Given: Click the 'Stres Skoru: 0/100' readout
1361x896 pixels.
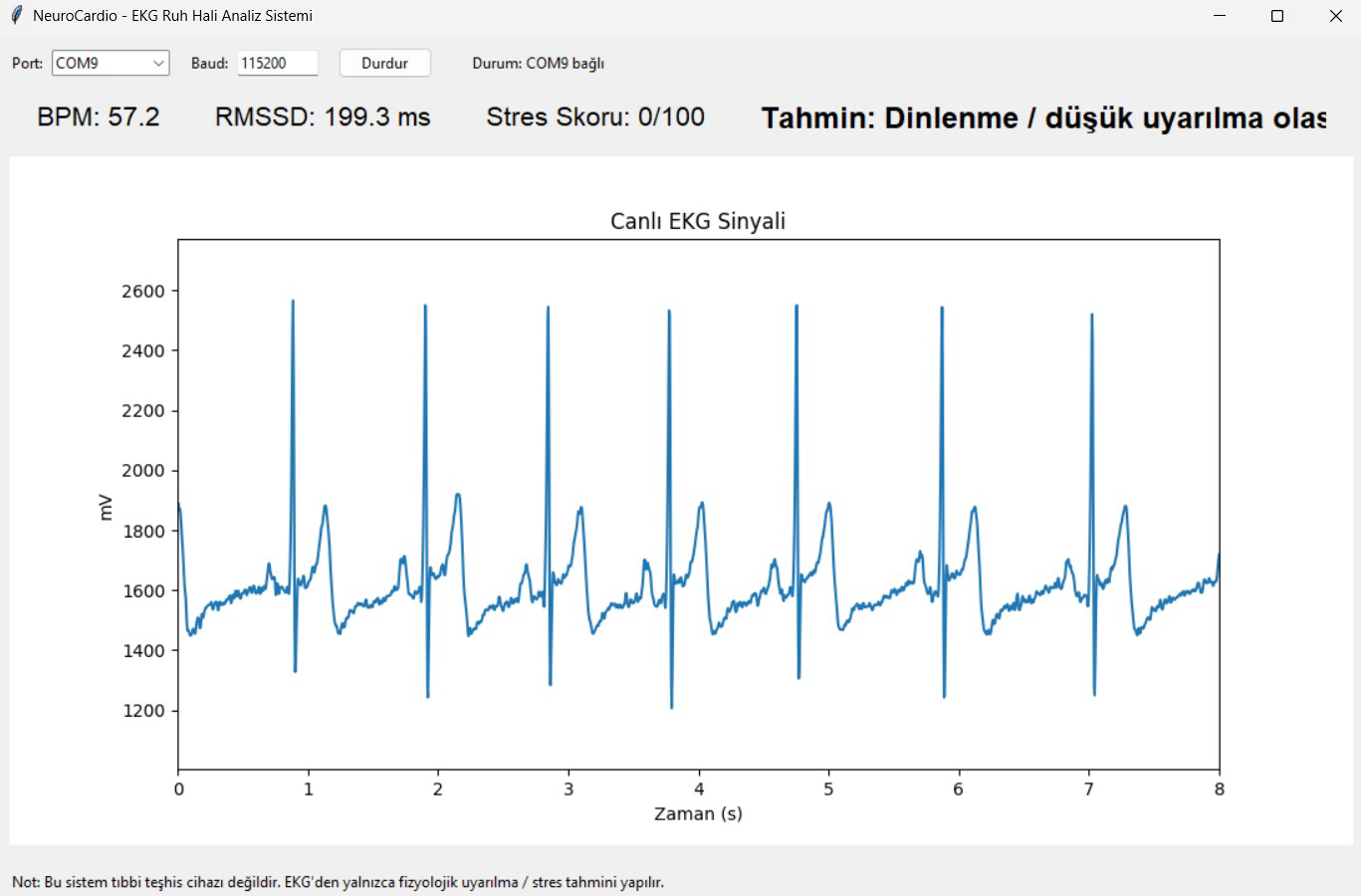Looking at the screenshot, I should [x=595, y=117].
